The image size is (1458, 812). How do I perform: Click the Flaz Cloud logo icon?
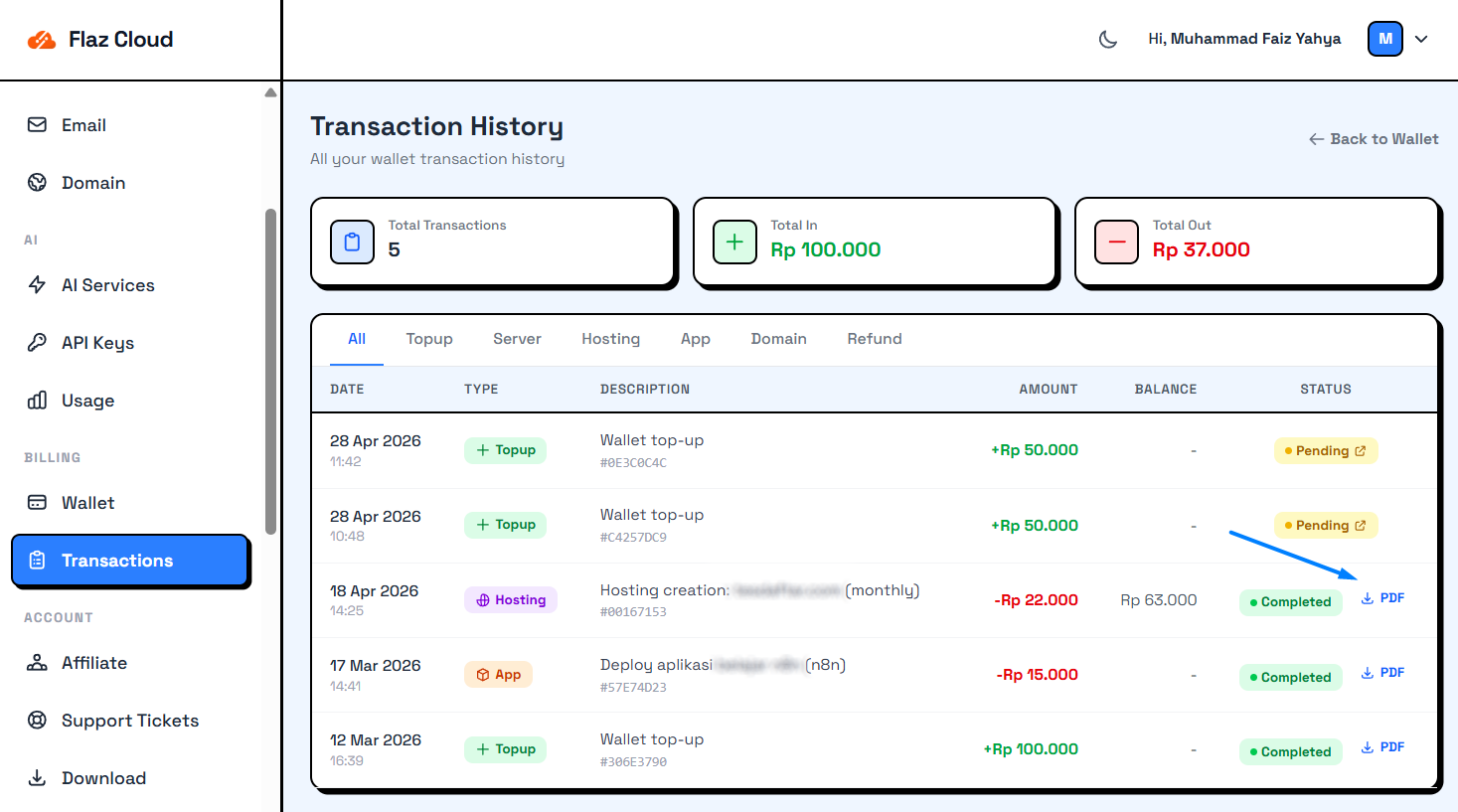pos(42,40)
